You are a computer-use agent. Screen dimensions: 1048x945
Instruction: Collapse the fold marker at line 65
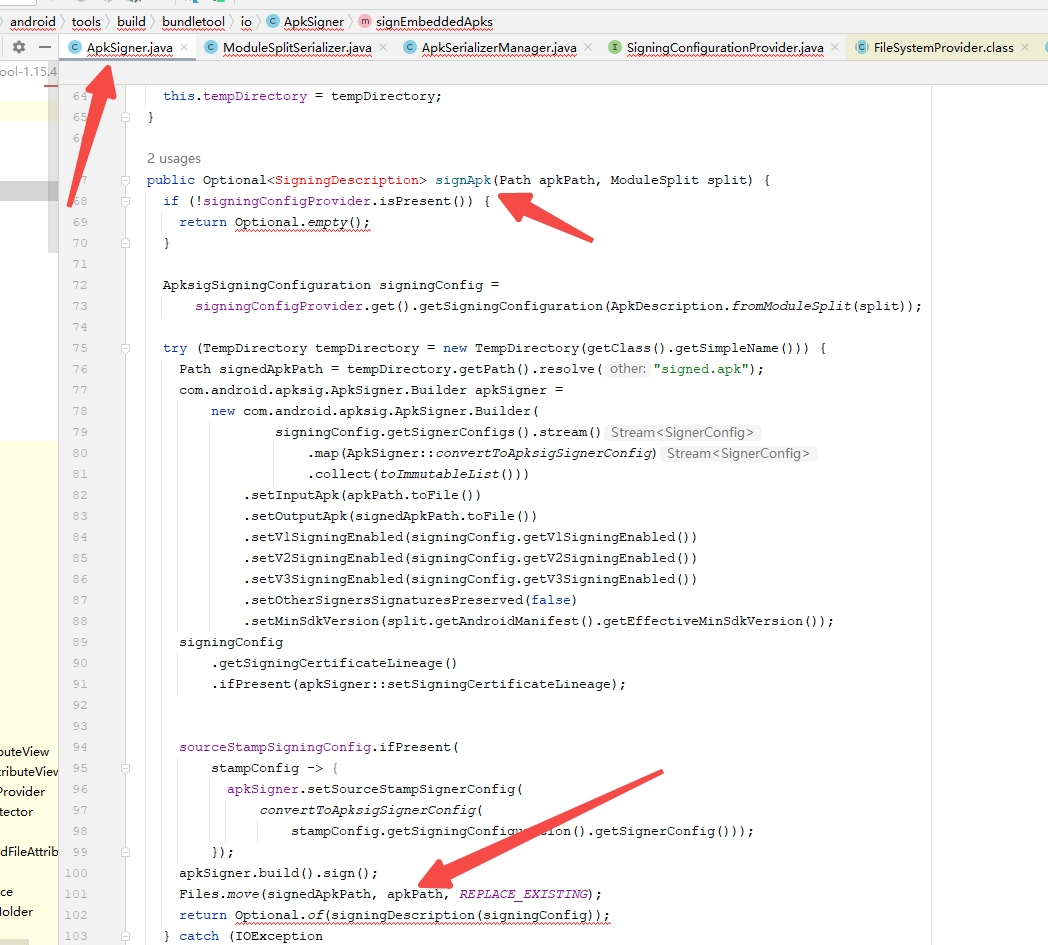(125, 117)
